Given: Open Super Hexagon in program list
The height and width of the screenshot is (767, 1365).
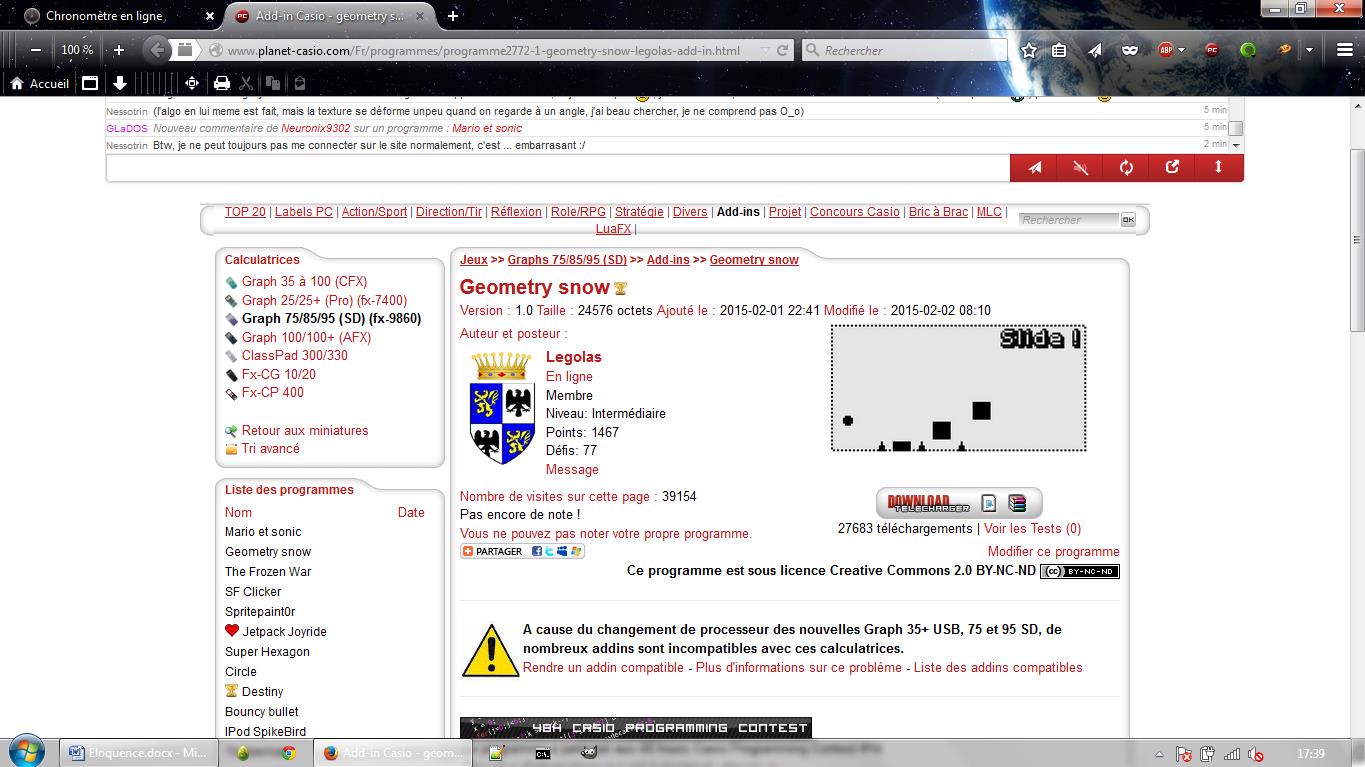Looking at the screenshot, I should 267,652.
